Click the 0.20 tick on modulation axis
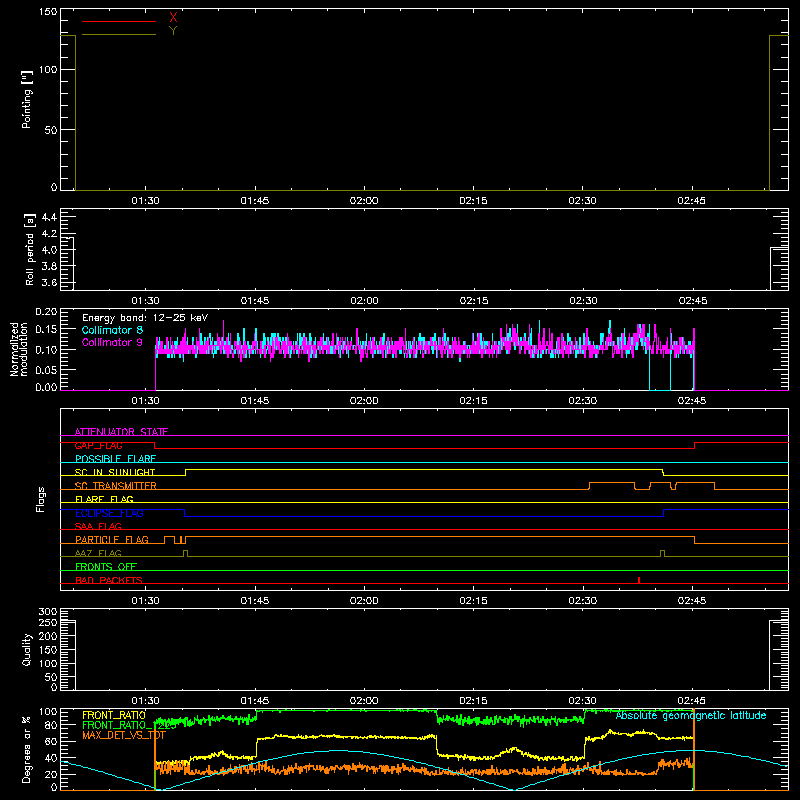Image resolution: width=800 pixels, height=800 pixels. 47,312
